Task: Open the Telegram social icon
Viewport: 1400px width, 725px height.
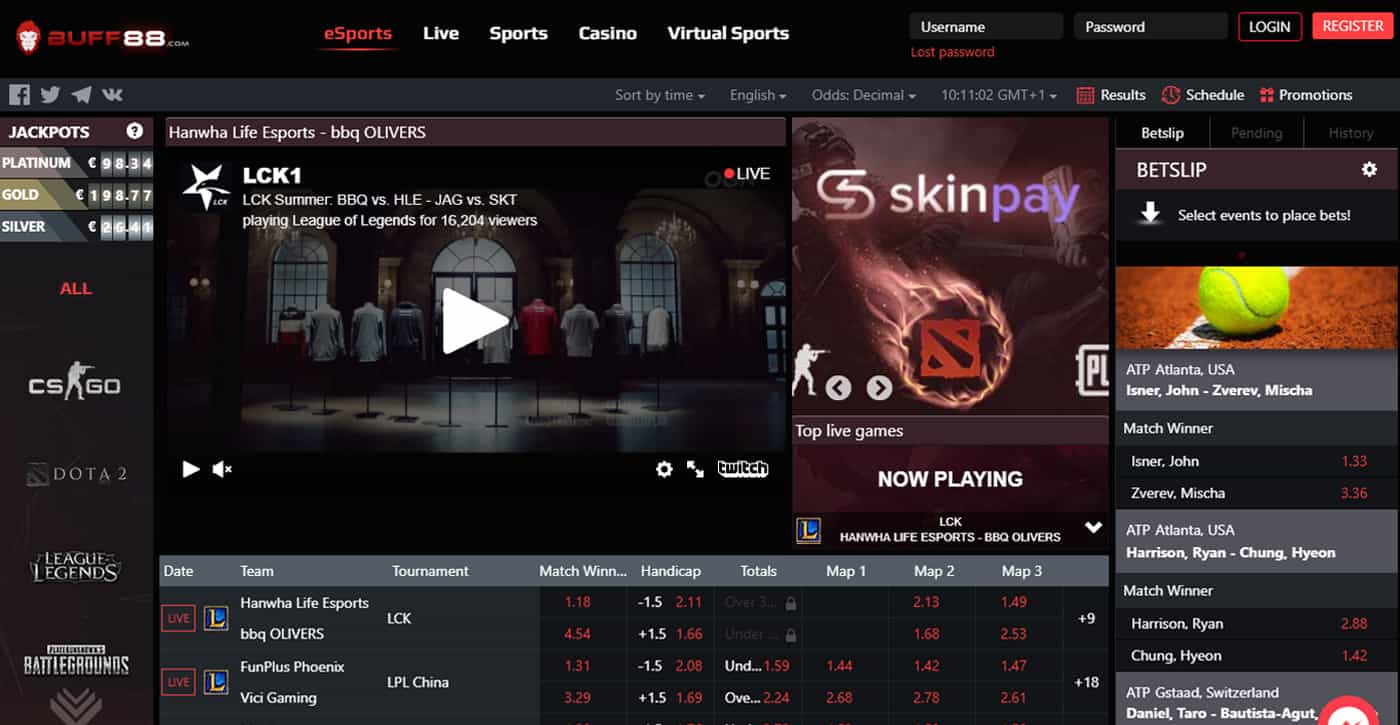Action: pos(81,95)
